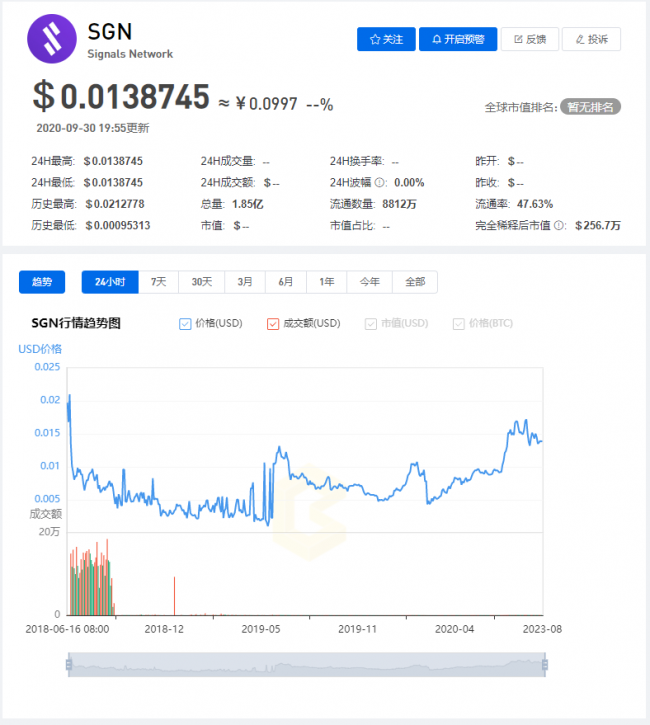Enable the 市值(USD) checkbox

coord(371,324)
